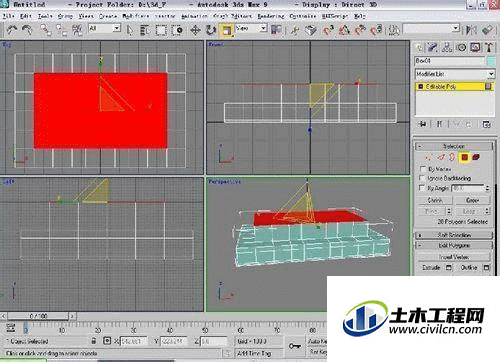Collapse the Edit Polygons rollout
Viewport: 500px width, 362px height.
tap(454, 245)
